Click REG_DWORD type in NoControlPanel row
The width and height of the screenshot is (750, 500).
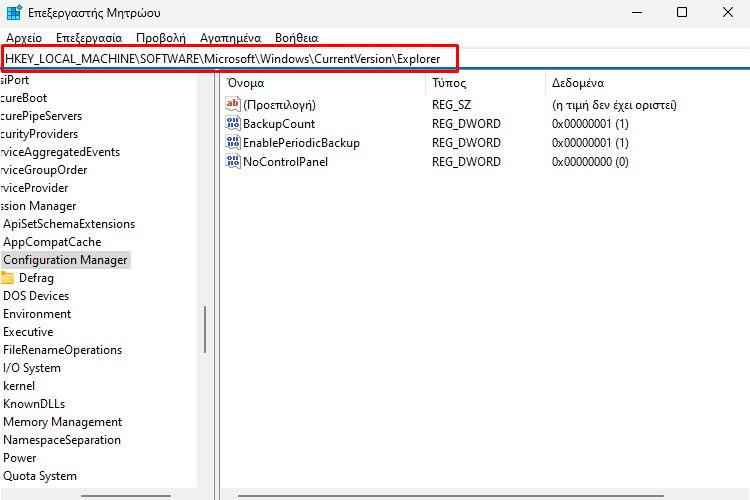(x=466, y=162)
